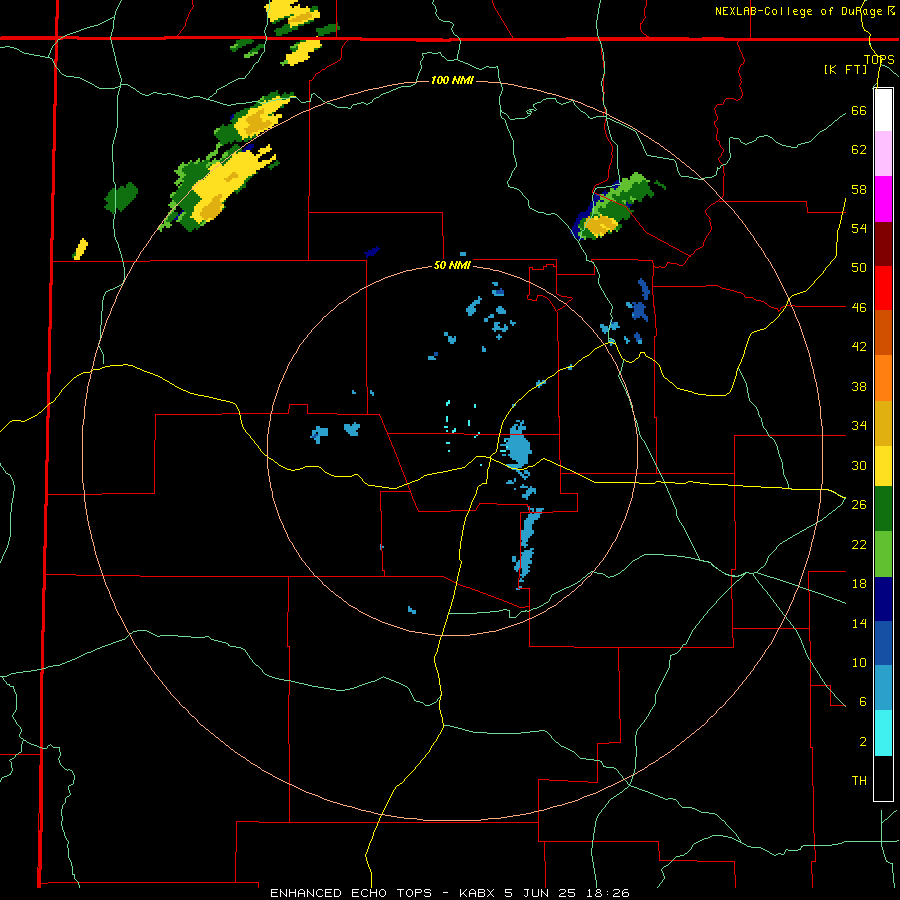Click the '2' legend value
The width and height of the screenshot is (900, 900).
[863, 742]
